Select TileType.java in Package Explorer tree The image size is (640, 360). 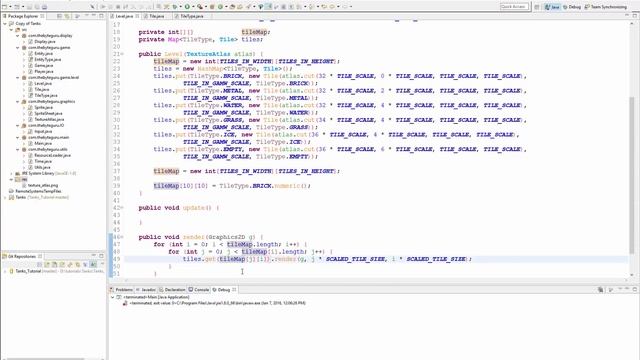point(46,96)
